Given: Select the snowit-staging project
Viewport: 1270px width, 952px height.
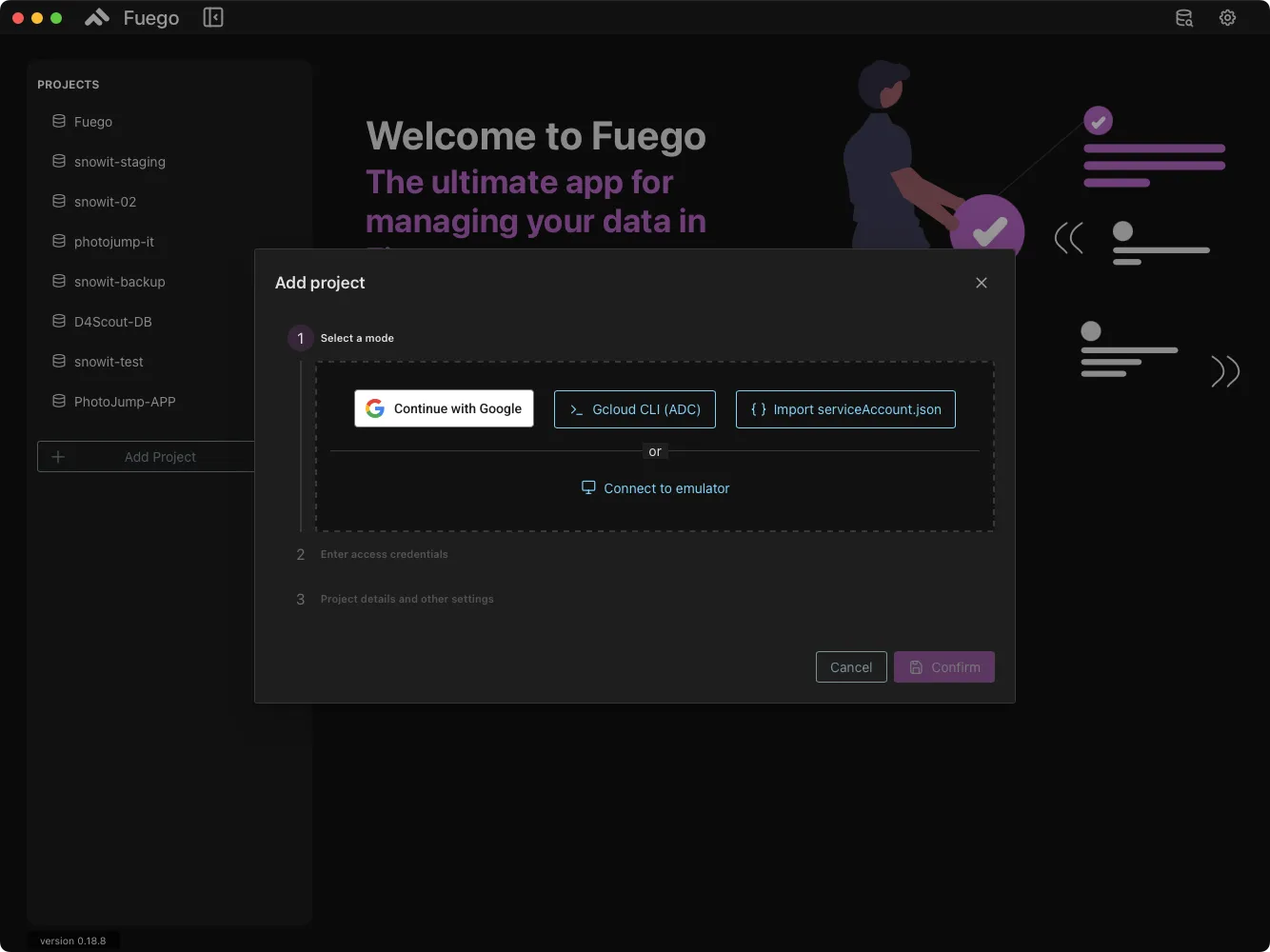Looking at the screenshot, I should click(120, 161).
